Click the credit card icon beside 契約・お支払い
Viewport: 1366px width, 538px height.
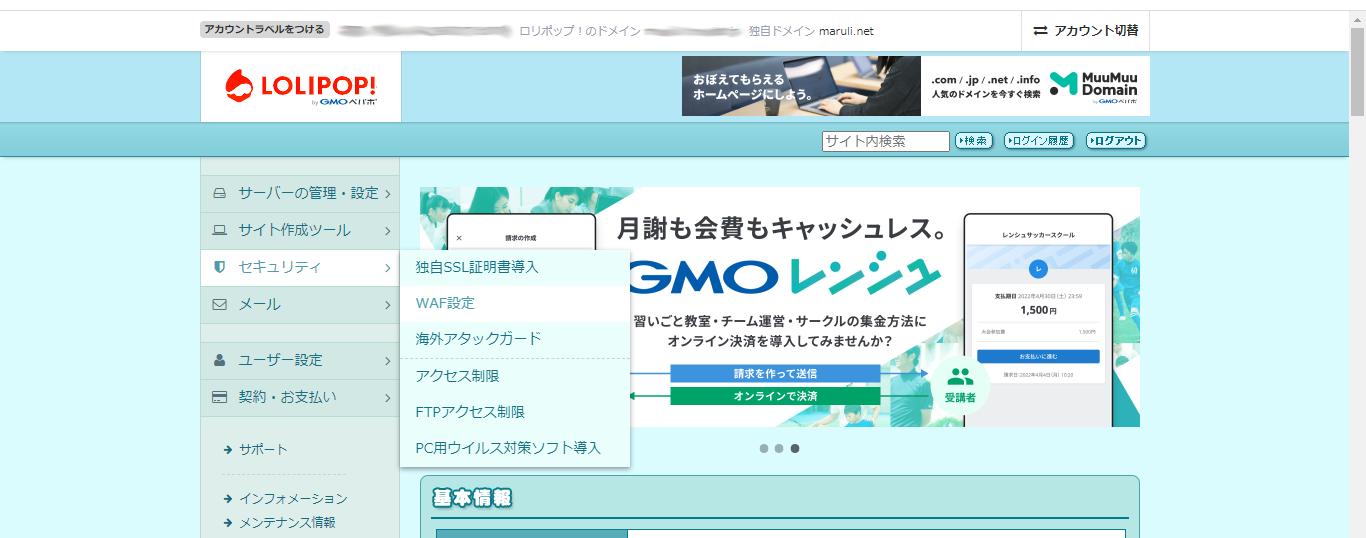tap(220, 397)
